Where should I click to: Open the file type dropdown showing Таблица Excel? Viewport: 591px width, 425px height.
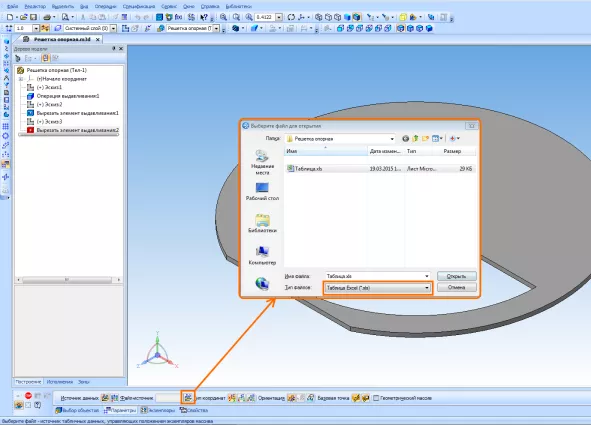pyautogui.click(x=378, y=288)
